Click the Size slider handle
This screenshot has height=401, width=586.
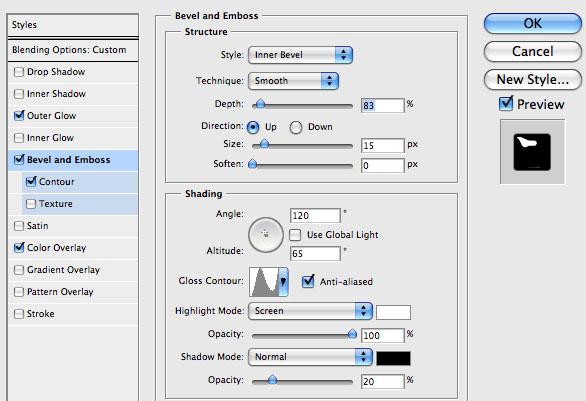pyautogui.click(x=264, y=144)
